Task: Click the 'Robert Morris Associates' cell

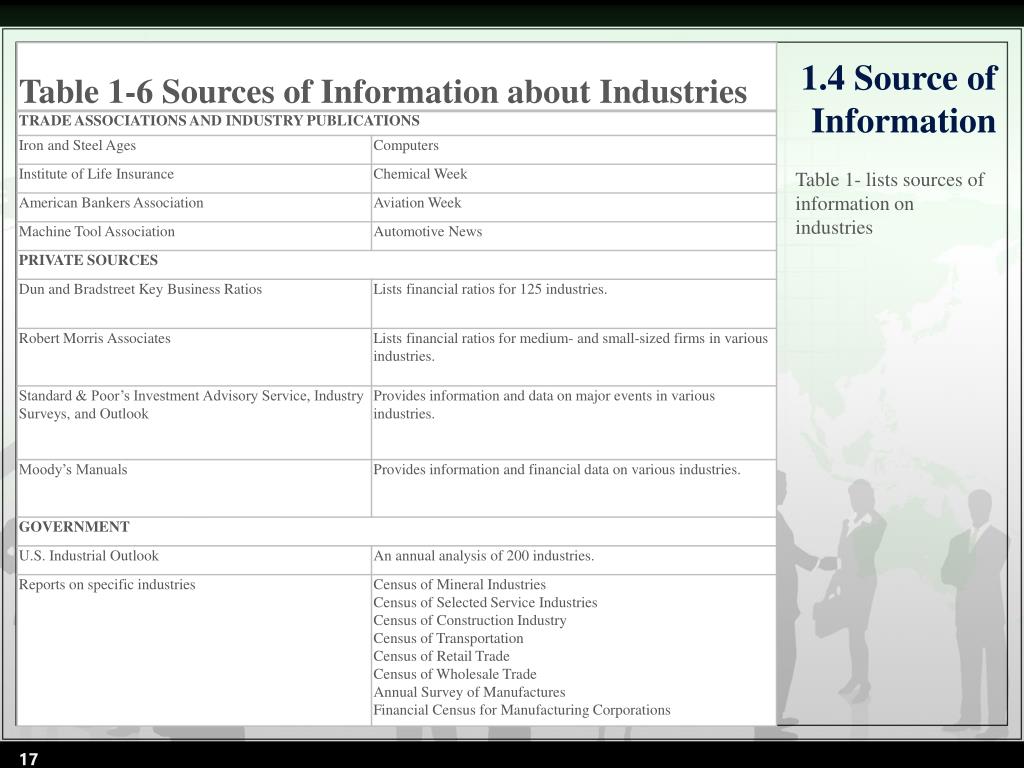Action: click(x=194, y=357)
